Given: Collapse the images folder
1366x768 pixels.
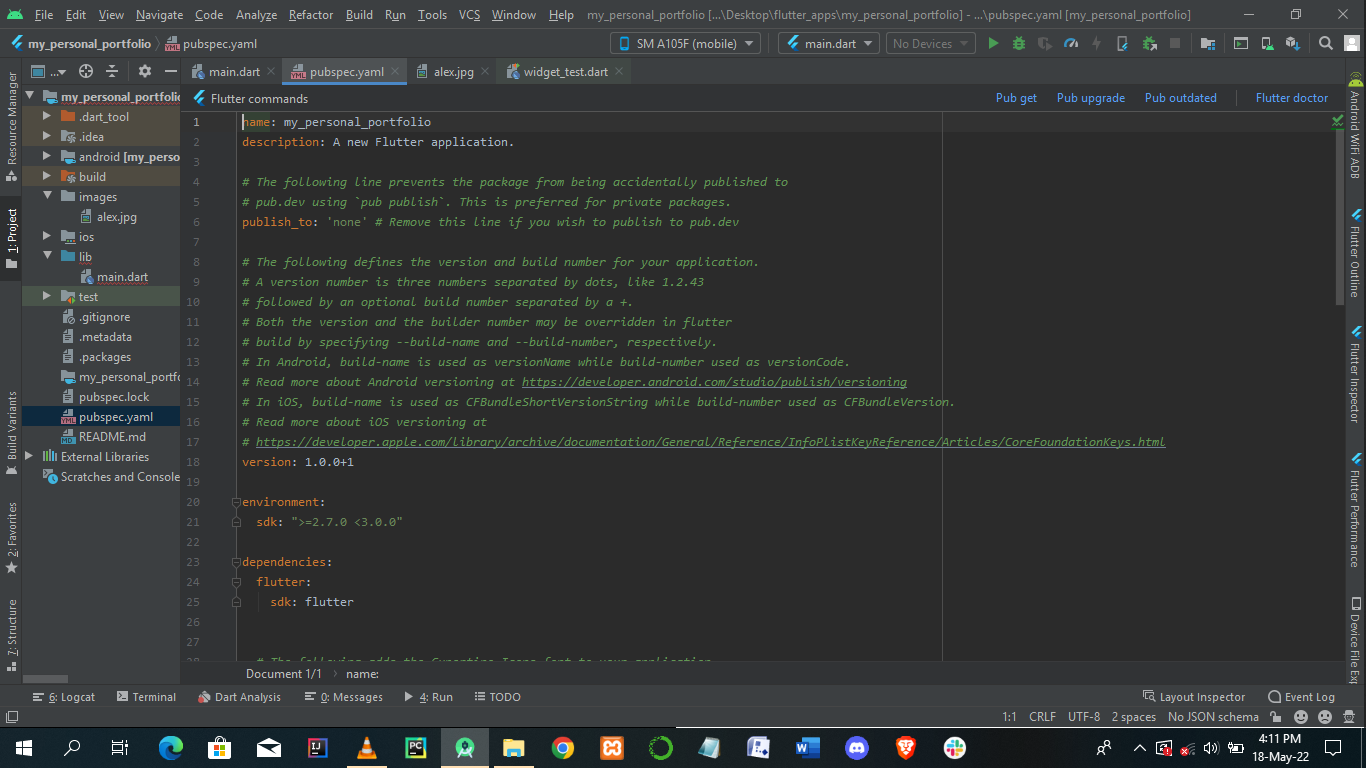Looking at the screenshot, I should [47, 197].
